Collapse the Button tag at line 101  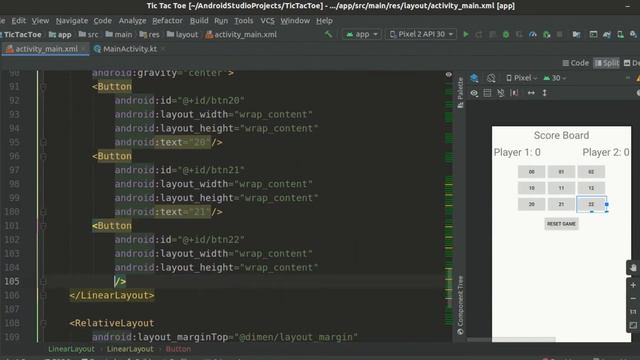click(43, 226)
